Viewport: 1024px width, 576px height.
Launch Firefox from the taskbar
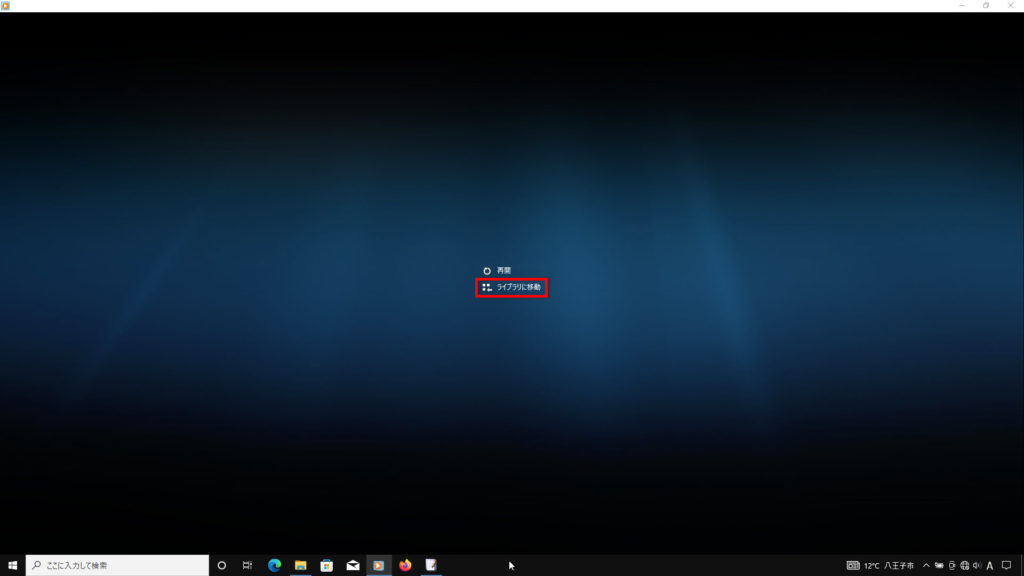click(x=405, y=565)
